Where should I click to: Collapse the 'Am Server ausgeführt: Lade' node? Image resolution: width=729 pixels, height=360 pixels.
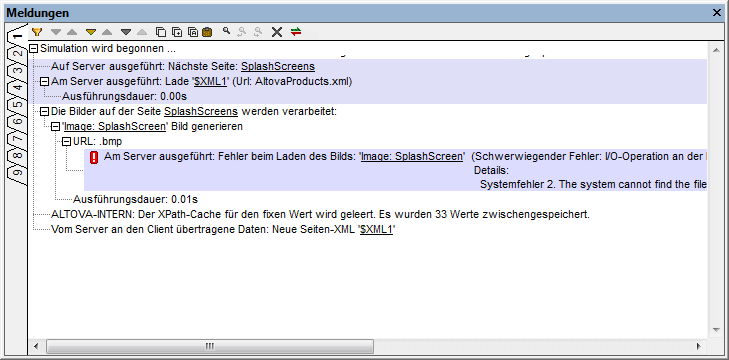(45, 82)
